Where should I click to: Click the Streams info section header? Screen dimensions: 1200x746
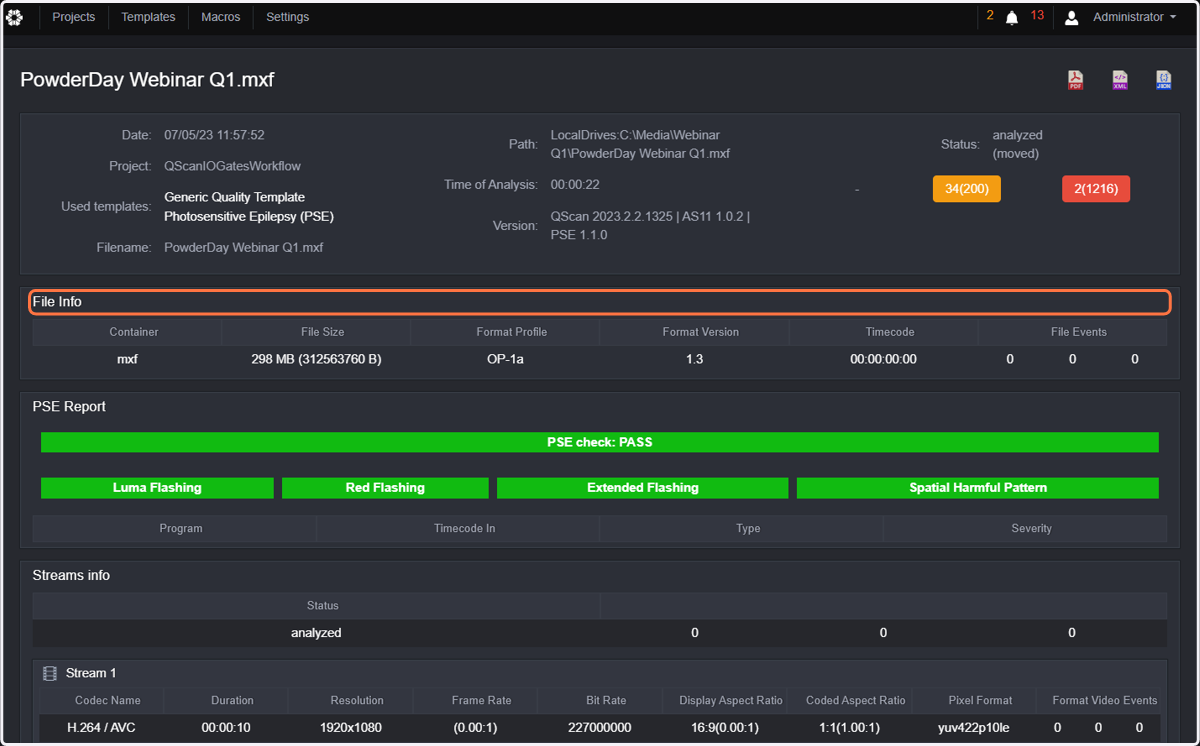(x=71, y=575)
